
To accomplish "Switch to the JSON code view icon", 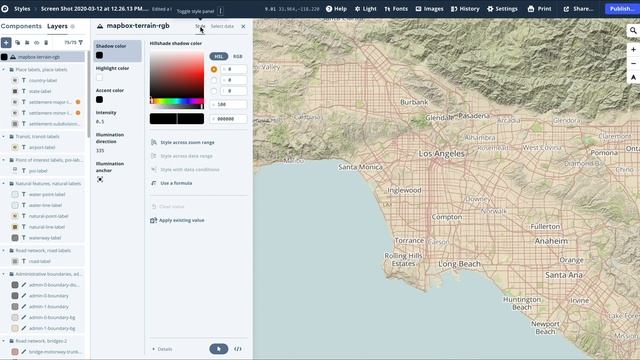I will point(238,349).
